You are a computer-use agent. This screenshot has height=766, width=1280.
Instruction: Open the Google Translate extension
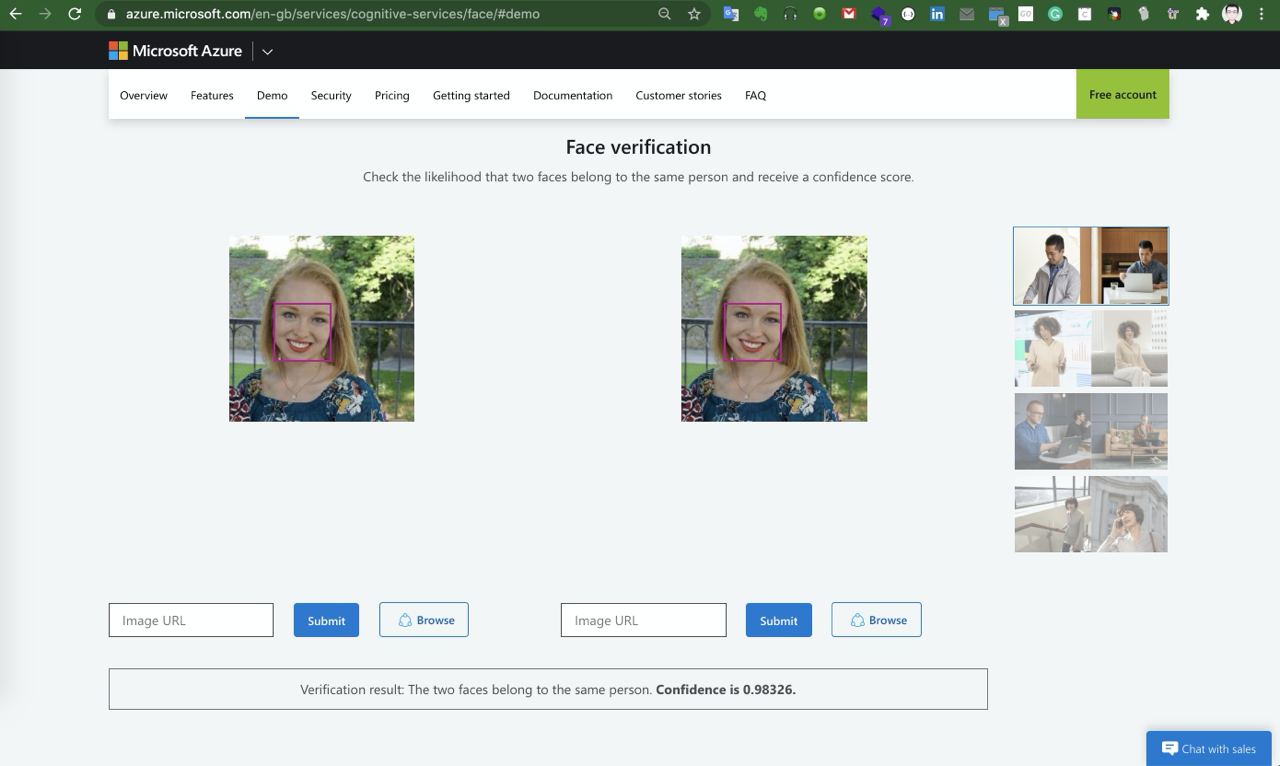(x=731, y=14)
